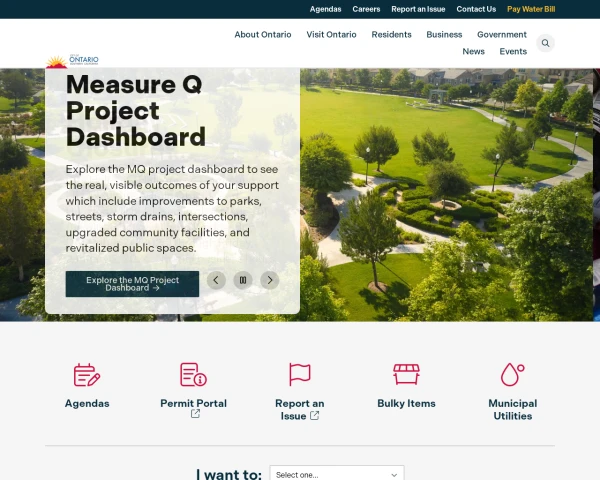Open the 'I want to' Select one dropdown

click(x=337, y=475)
